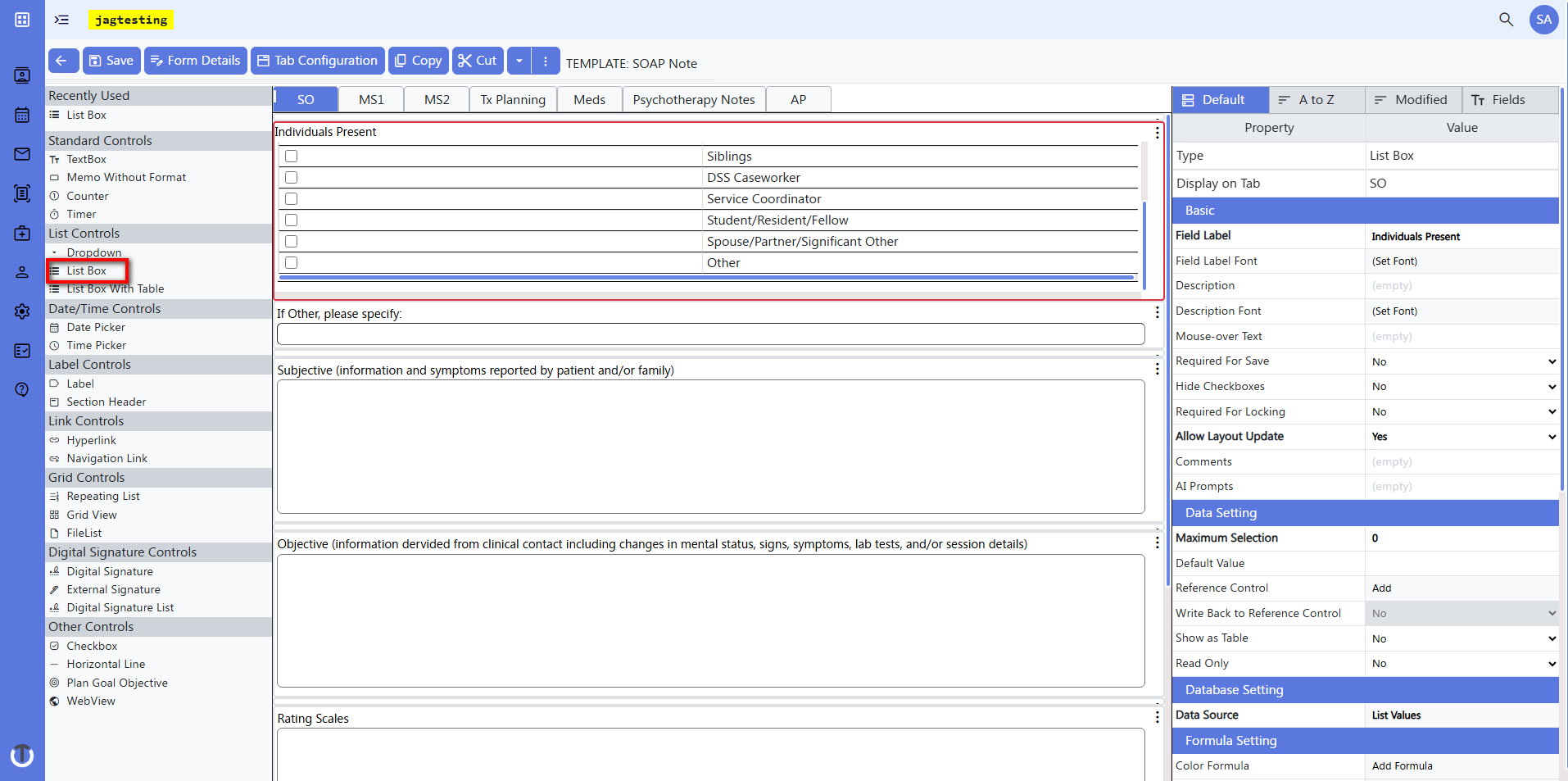Screen dimensions: 1568x781
Task: Open the Required For Locking dropdown
Action: click(x=1462, y=411)
